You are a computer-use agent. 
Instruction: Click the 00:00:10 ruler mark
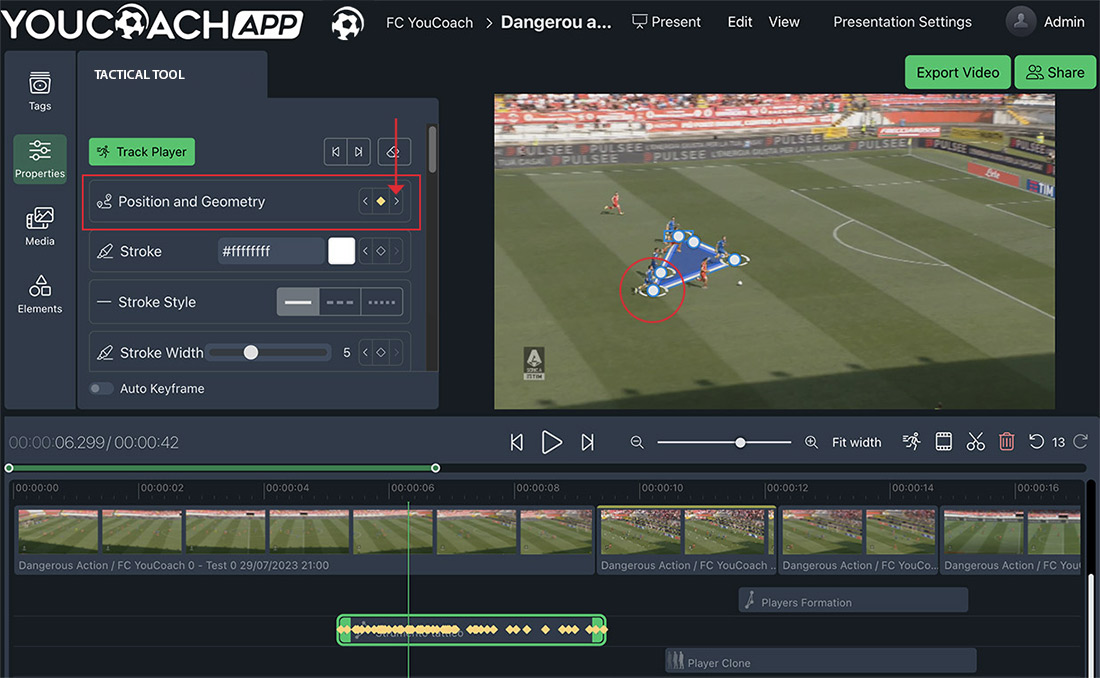click(x=662, y=488)
